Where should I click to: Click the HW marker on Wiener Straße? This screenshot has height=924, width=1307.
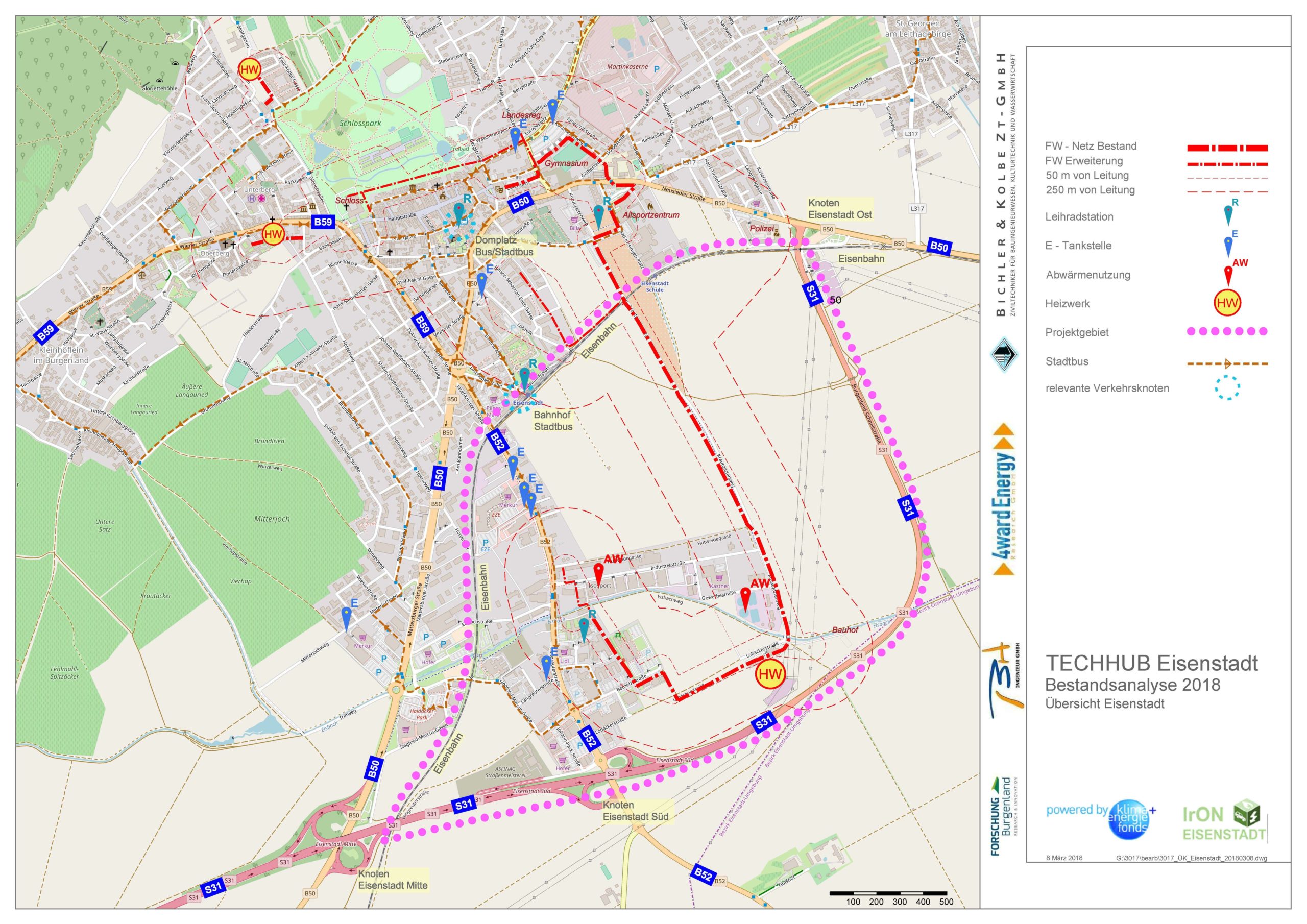273,234
